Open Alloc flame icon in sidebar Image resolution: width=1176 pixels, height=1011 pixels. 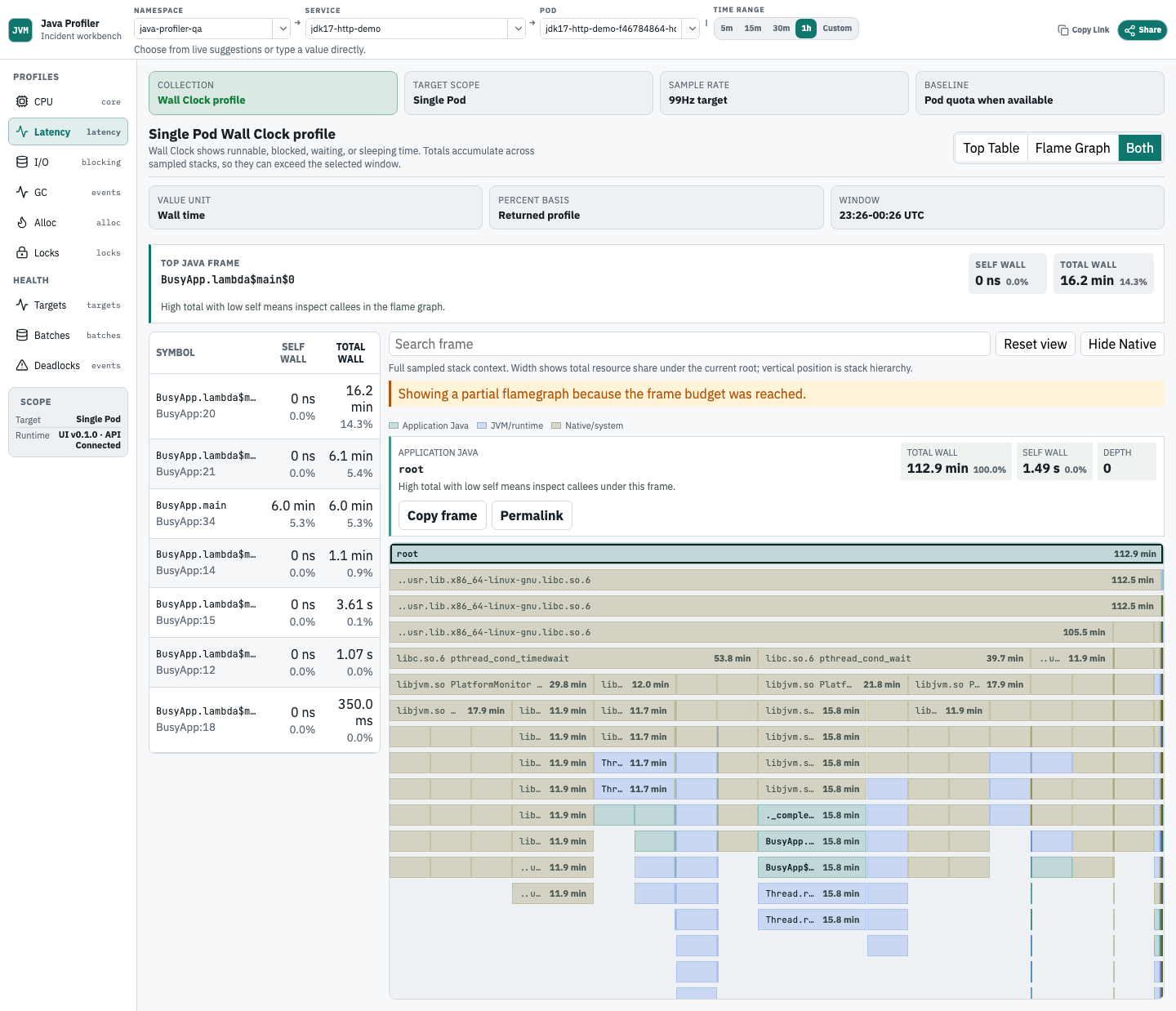pos(22,222)
